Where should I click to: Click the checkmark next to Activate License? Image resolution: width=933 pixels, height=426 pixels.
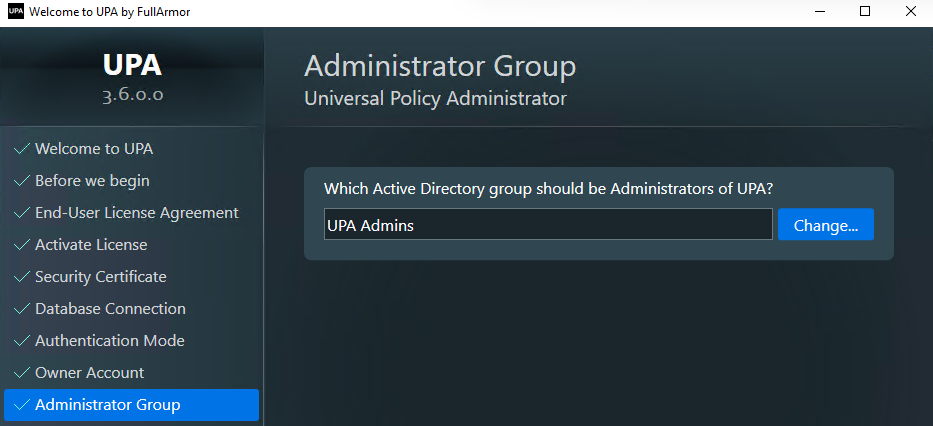point(20,245)
